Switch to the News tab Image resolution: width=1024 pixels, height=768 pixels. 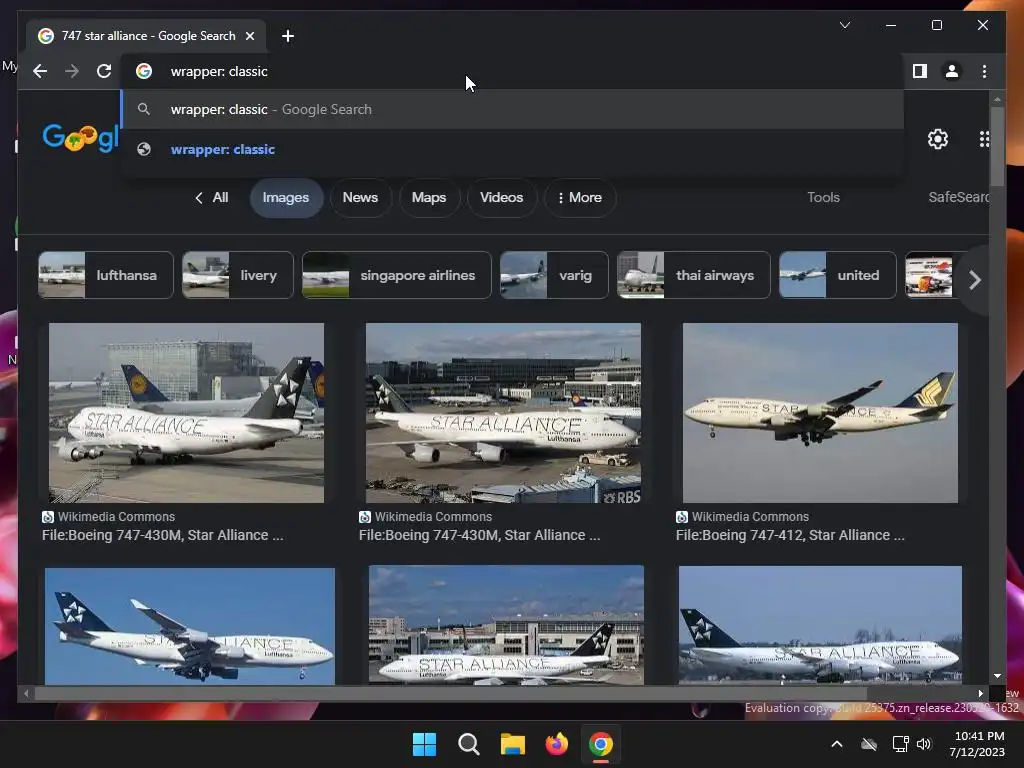(360, 197)
